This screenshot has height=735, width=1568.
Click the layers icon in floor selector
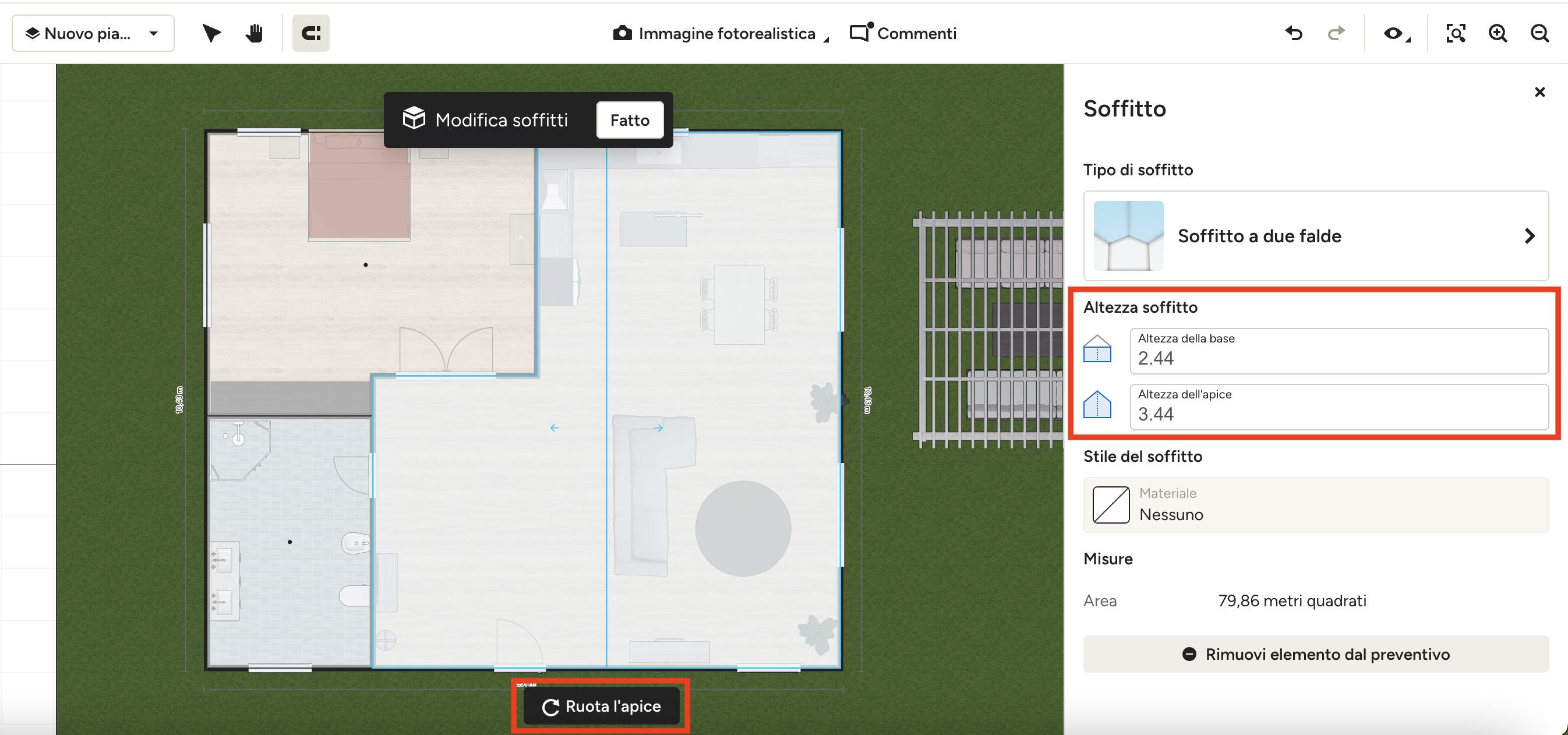pos(32,33)
